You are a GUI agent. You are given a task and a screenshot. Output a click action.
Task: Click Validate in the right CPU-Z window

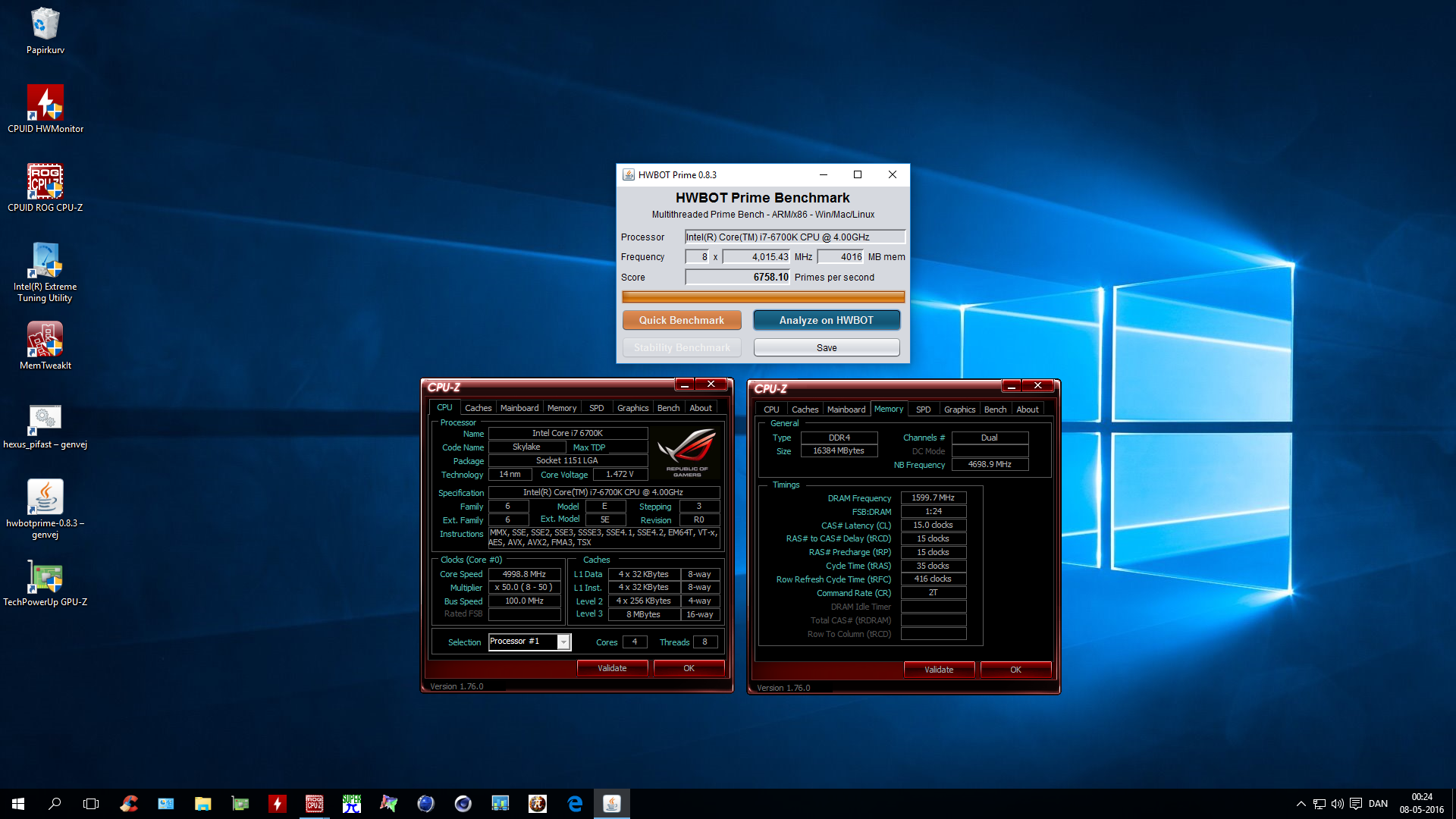939,670
